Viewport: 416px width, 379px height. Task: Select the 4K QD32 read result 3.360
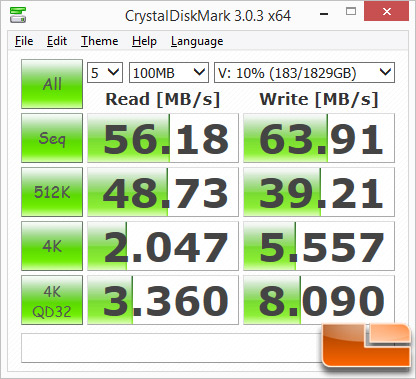[163, 300]
